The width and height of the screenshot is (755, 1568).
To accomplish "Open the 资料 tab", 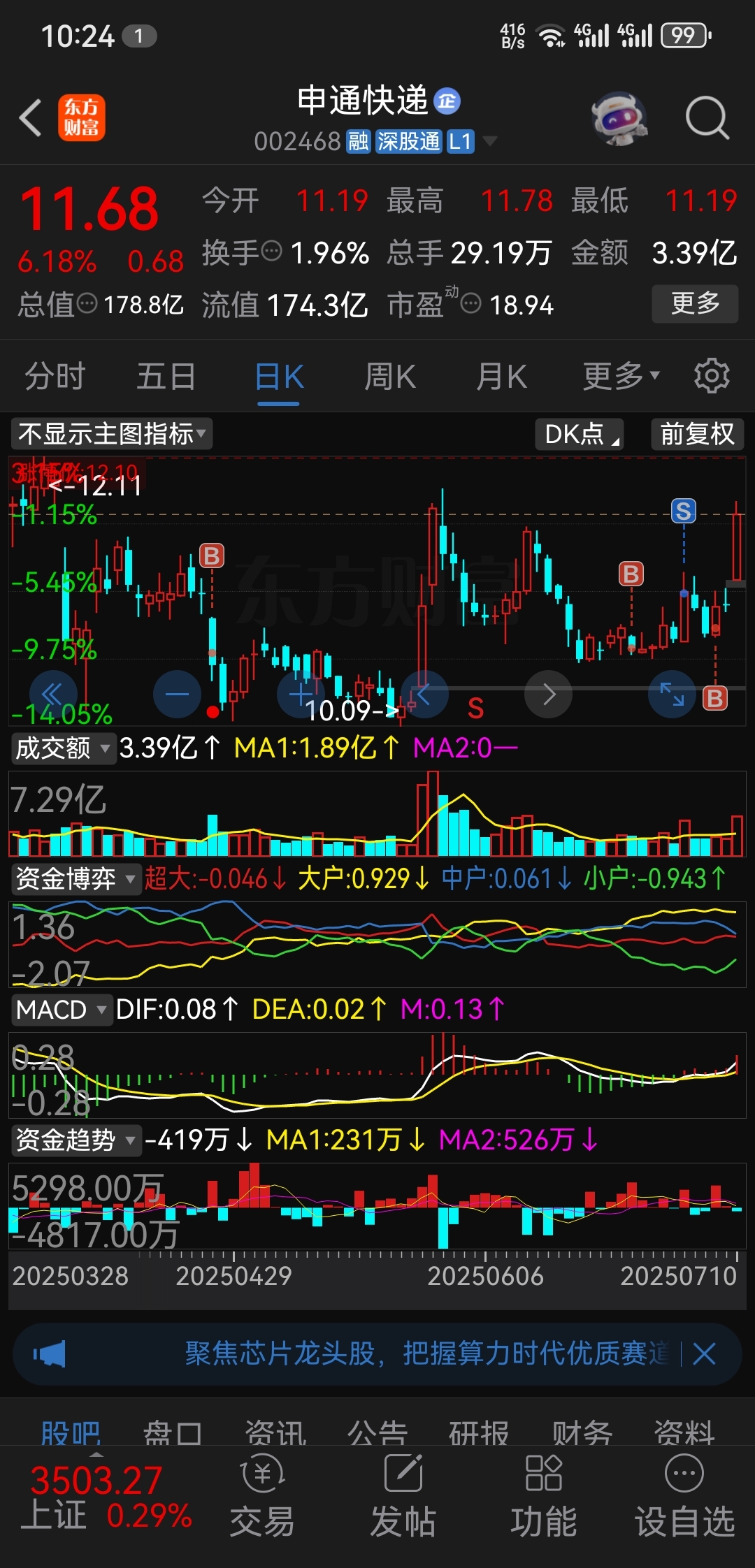I will 684,1432.
